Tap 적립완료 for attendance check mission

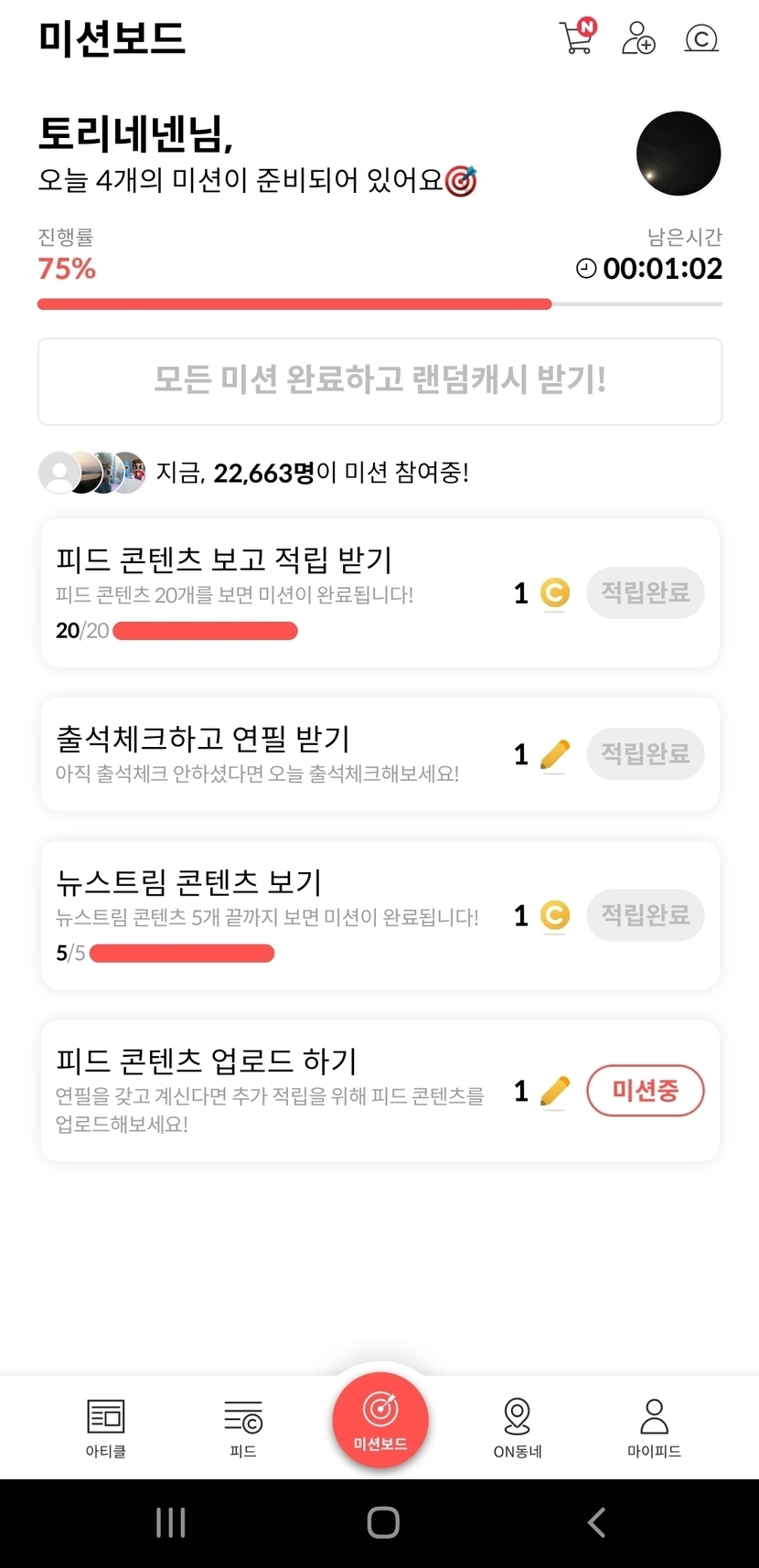point(645,754)
